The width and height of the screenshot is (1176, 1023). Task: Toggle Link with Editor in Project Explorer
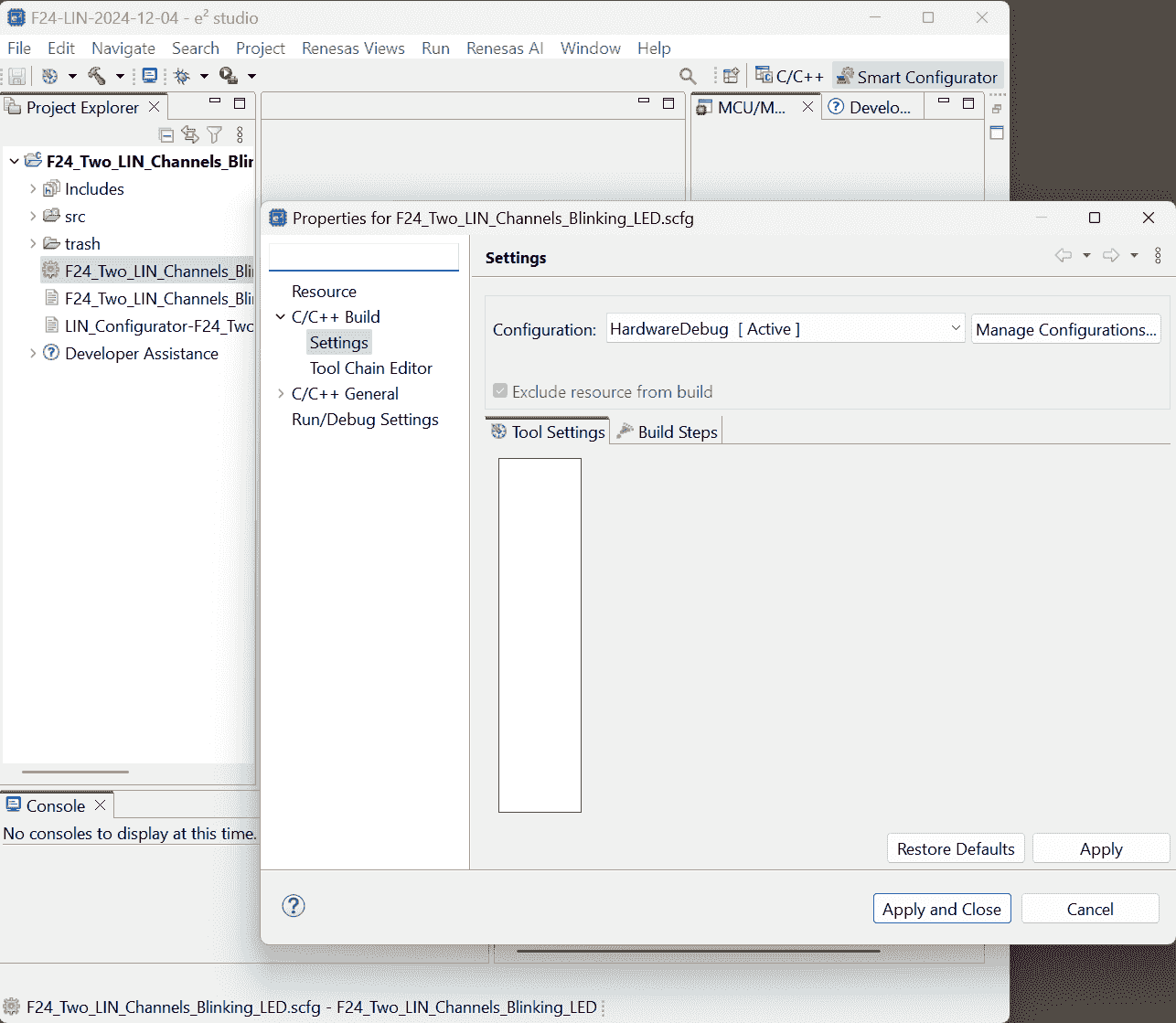pyautogui.click(x=190, y=135)
